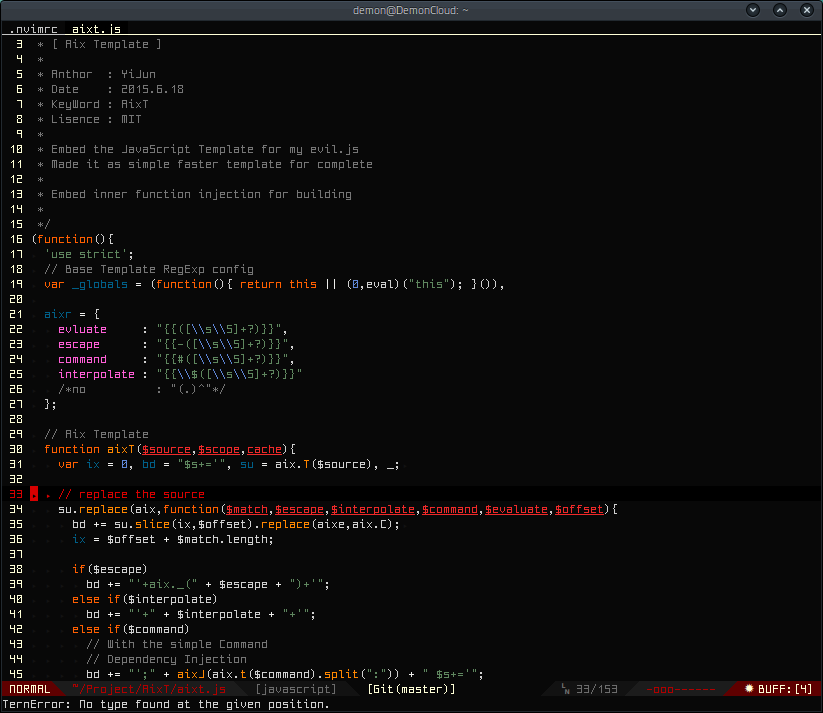Minimize the terminal window
The width and height of the screenshot is (823, 713).
tap(753, 10)
